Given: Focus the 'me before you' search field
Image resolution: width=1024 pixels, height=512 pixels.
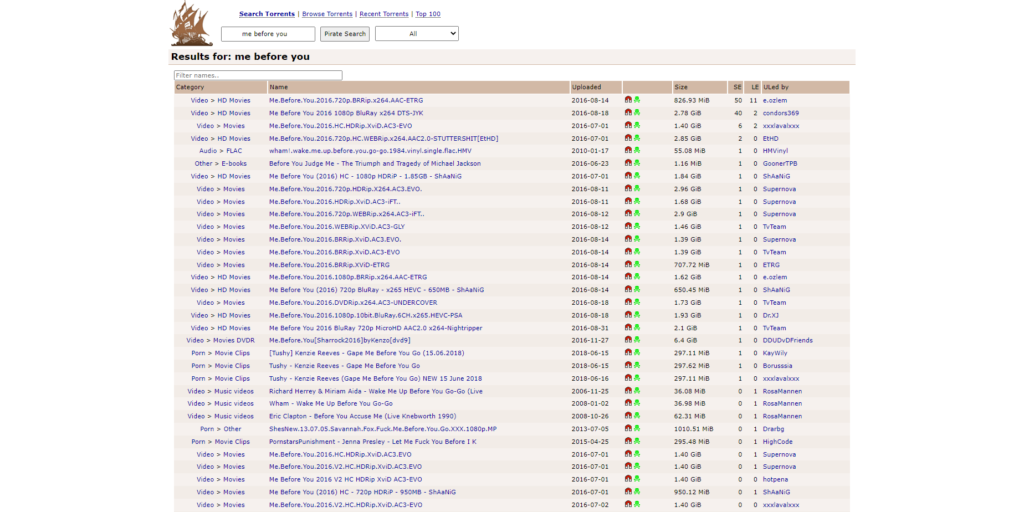Looking at the screenshot, I should click(x=268, y=34).
